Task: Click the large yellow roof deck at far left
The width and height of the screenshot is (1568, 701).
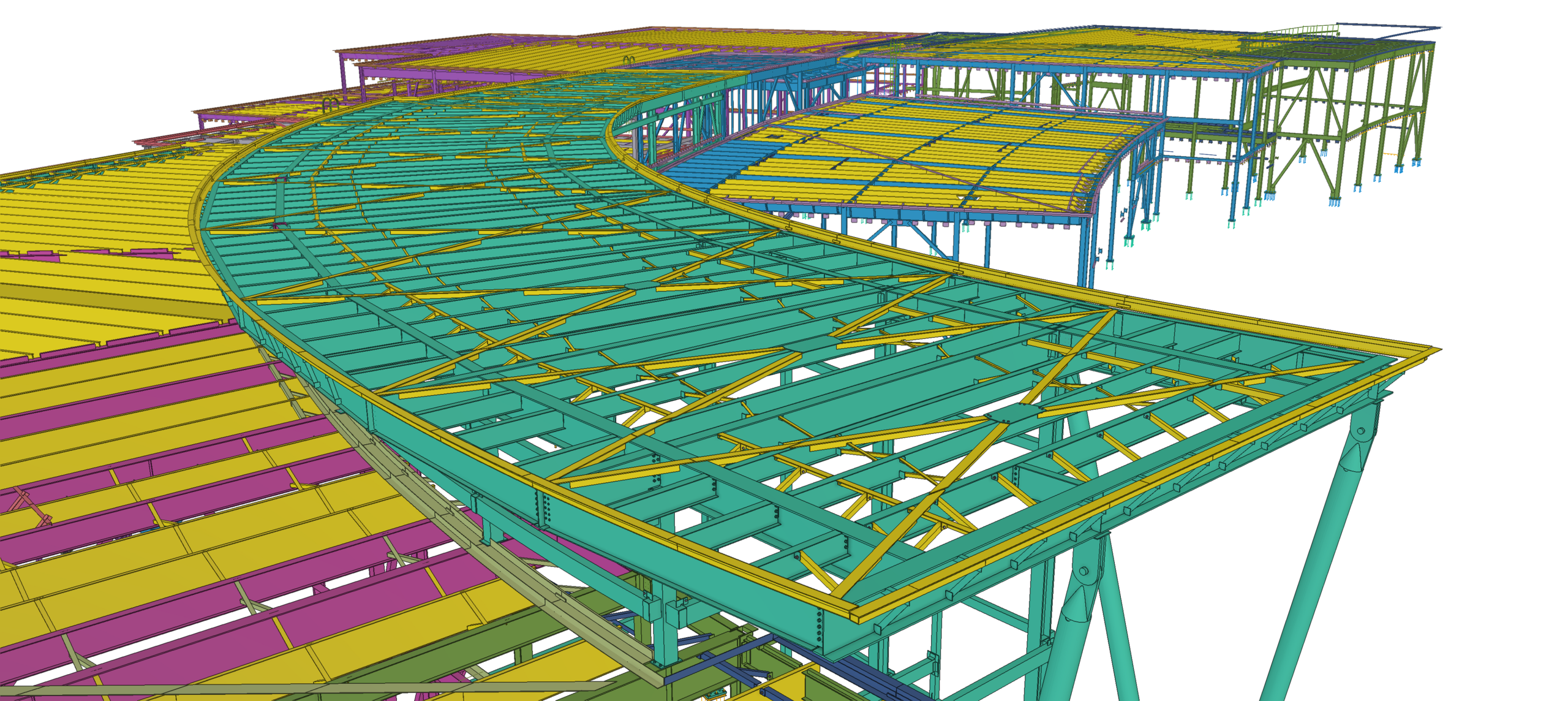Action: pyautogui.click(x=92, y=221)
